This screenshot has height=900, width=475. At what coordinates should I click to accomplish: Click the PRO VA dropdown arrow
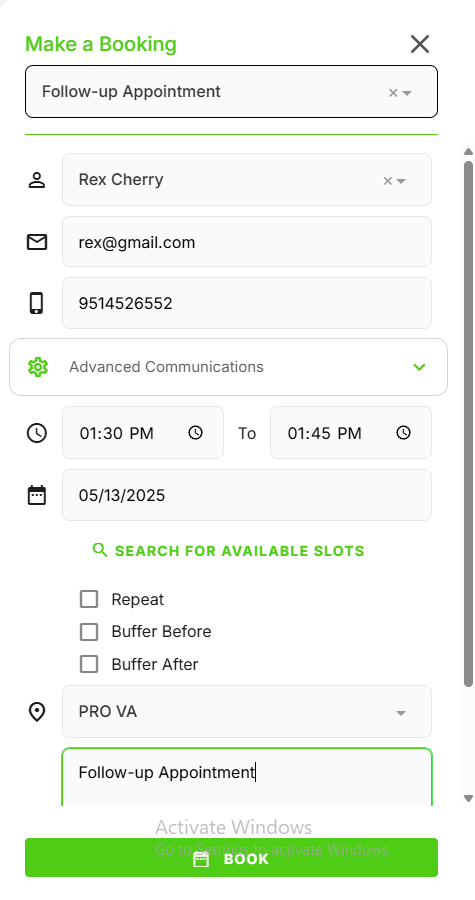401,713
